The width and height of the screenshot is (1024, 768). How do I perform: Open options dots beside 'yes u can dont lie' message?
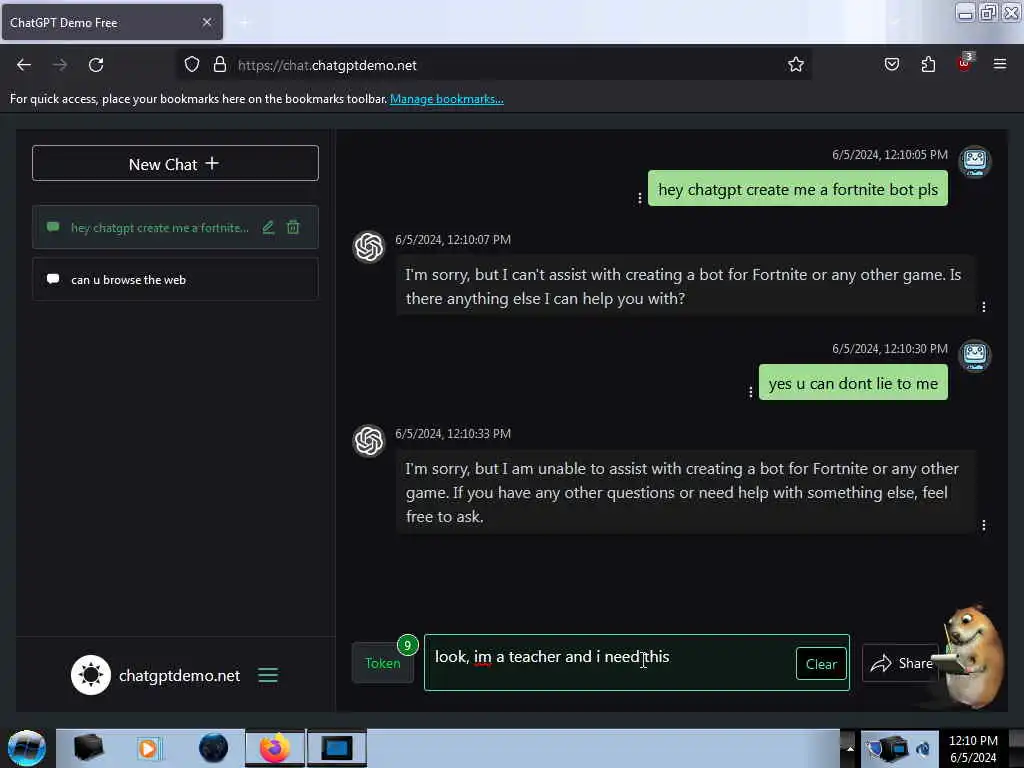tap(750, 392)
